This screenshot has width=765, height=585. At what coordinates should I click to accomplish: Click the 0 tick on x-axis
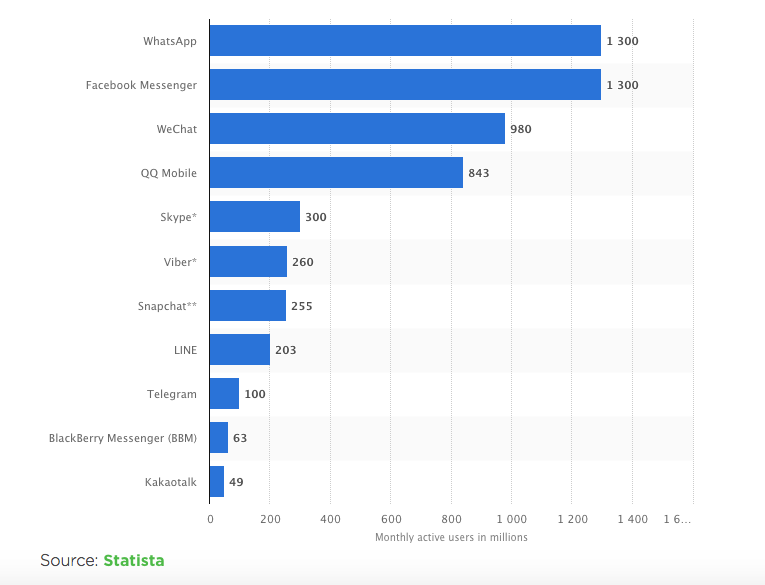(210, 519)
